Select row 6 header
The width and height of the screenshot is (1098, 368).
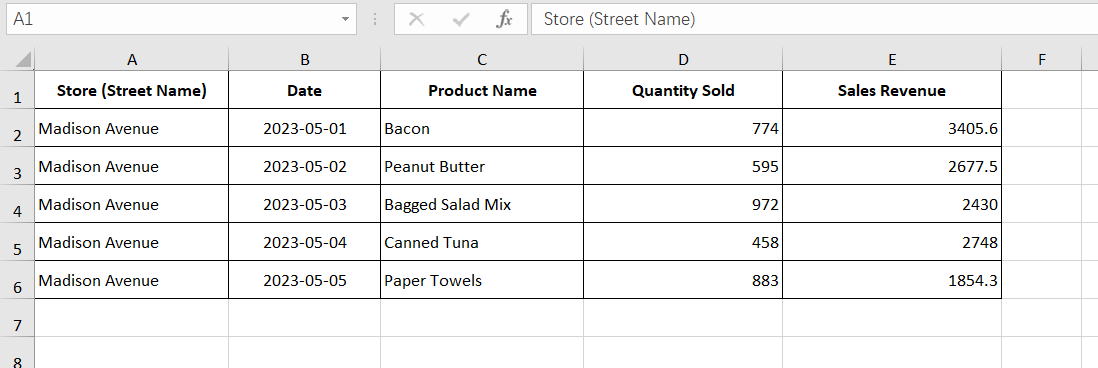click(17, 280)
